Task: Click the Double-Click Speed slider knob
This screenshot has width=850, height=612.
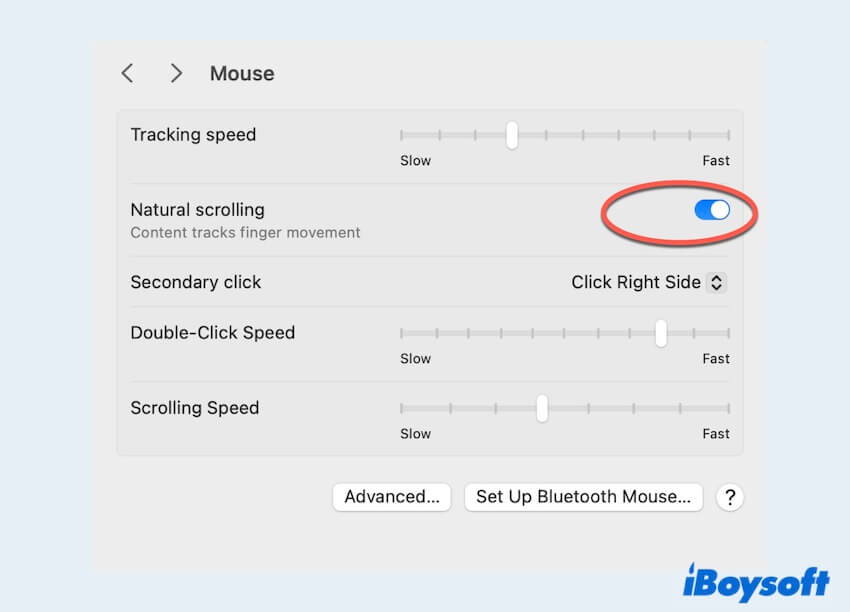Action: point(661,334)
